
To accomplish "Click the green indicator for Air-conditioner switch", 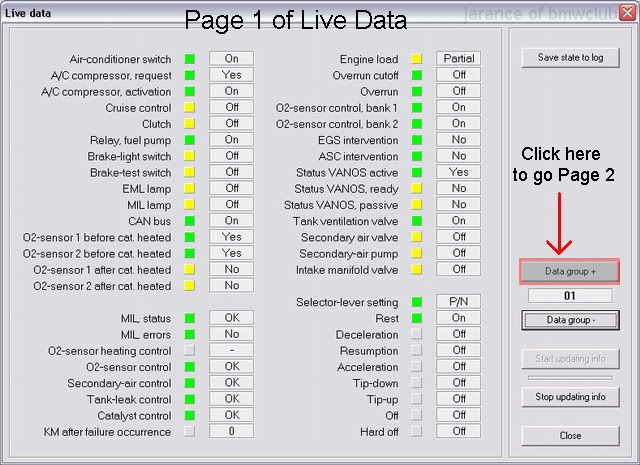I will click(x=189, y=59).
